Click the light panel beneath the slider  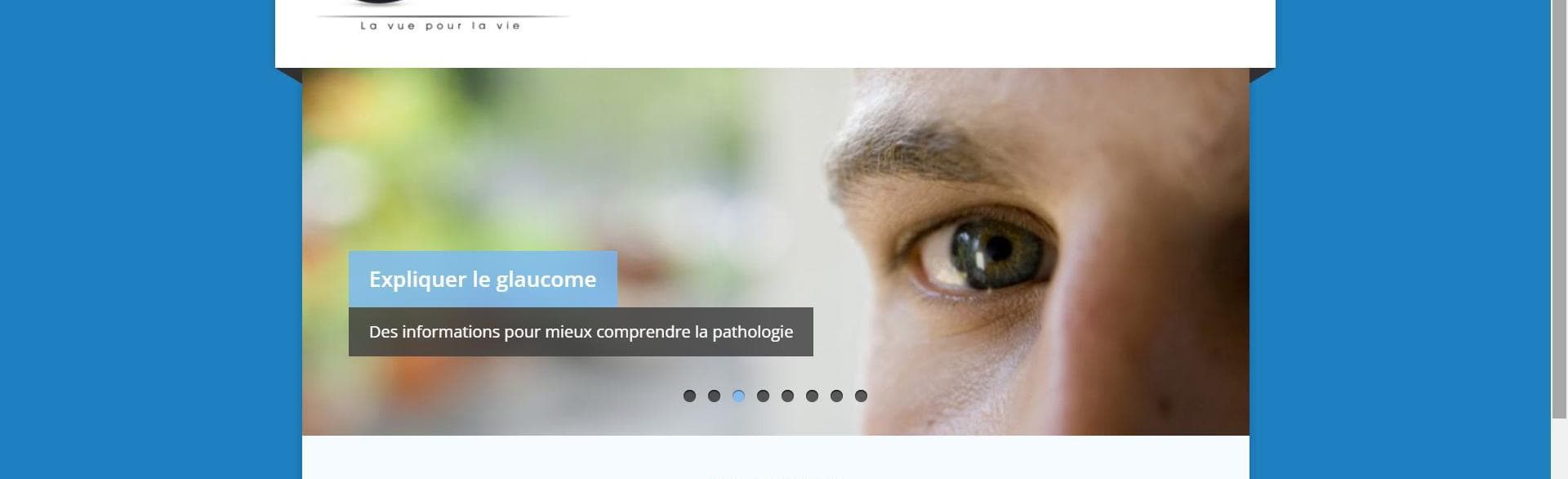[776, 457]
